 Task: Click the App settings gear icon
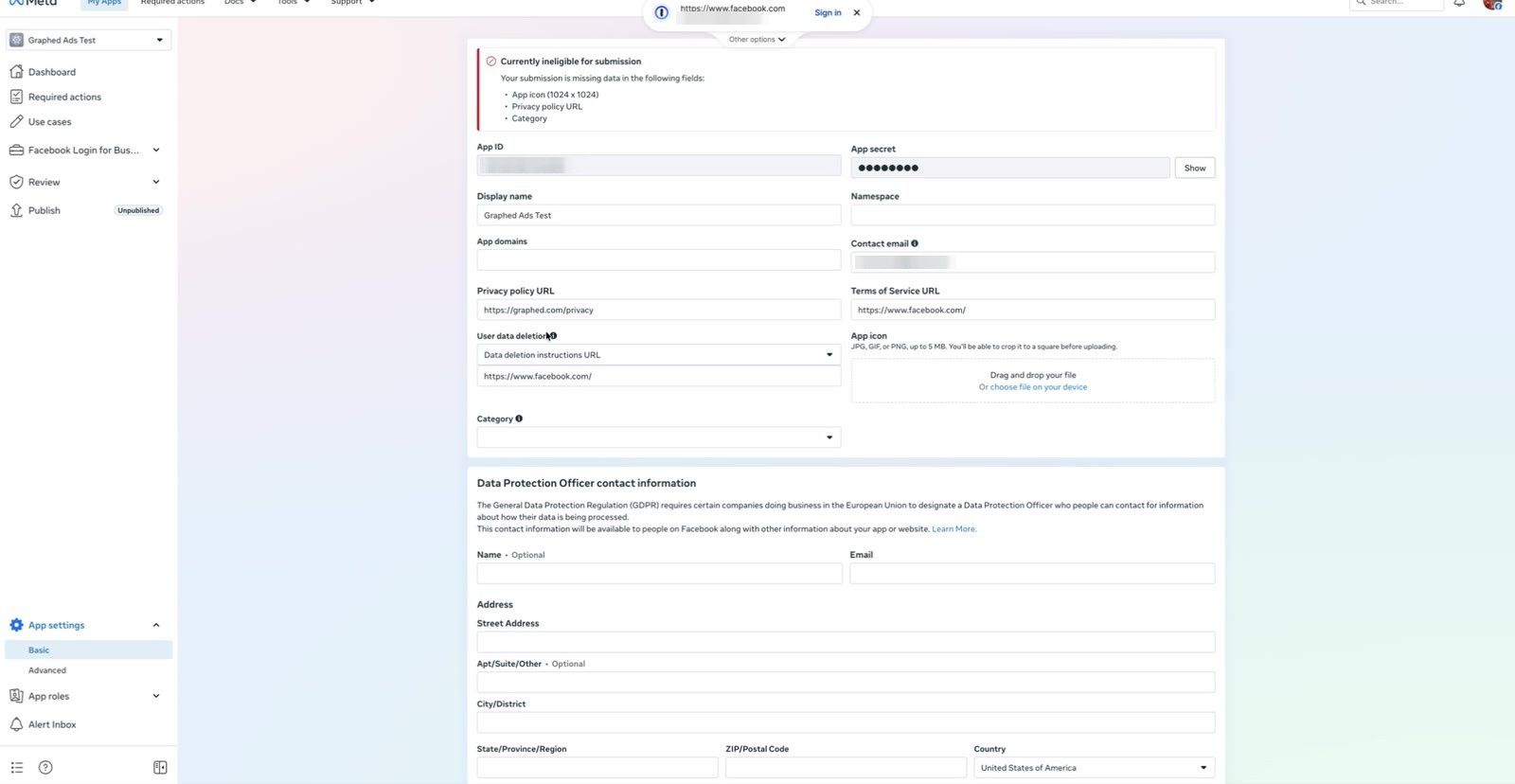click(16, 625)
